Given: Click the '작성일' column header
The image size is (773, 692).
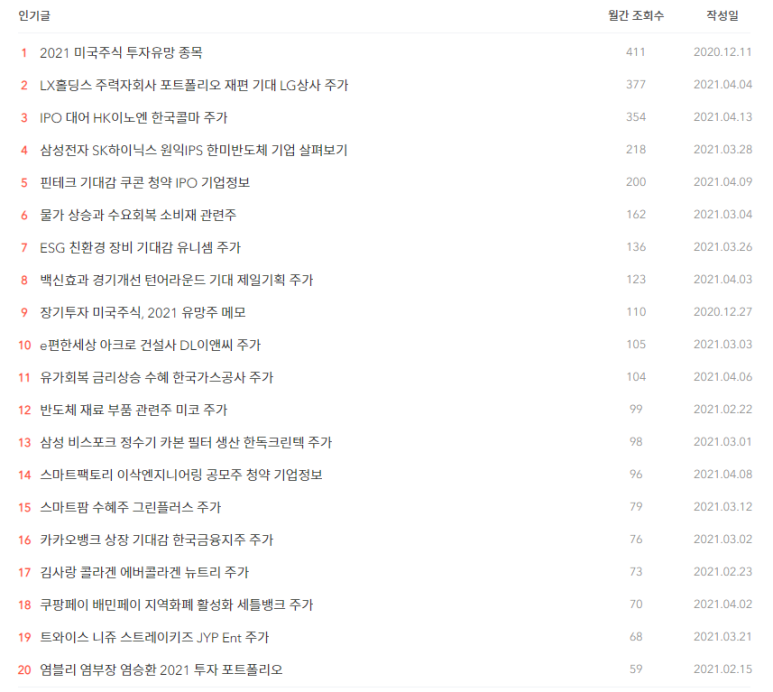Looking at the screenshot, I should pyautogui.click(x=722, y=16).
